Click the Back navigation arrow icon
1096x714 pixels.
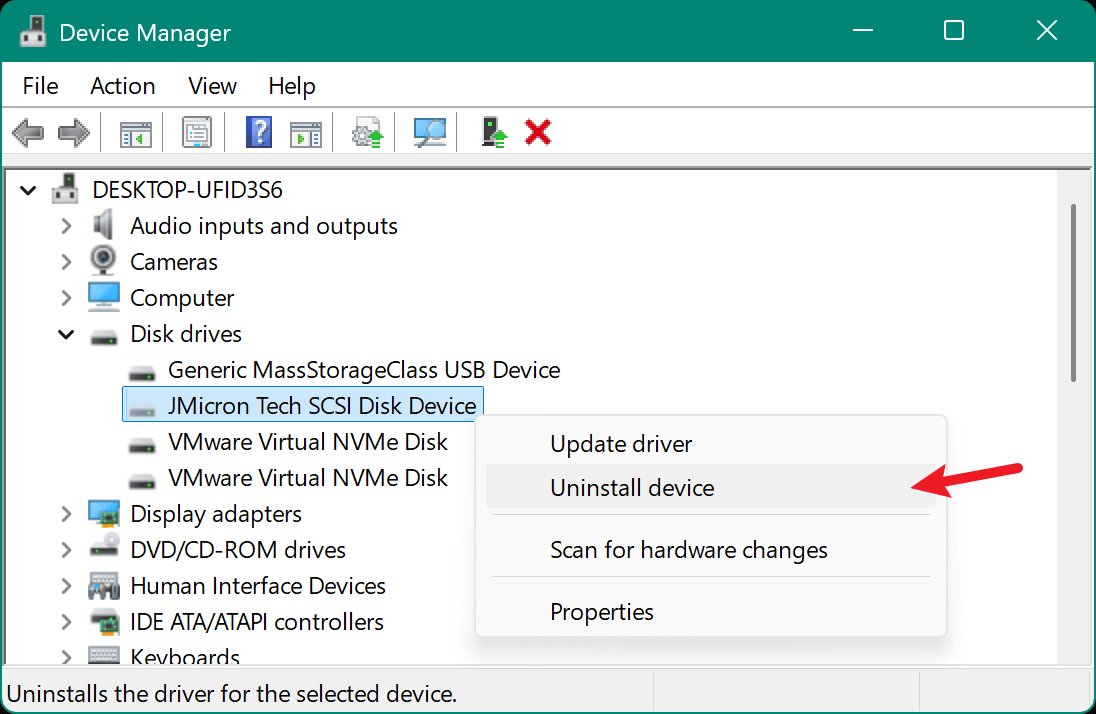28,131
